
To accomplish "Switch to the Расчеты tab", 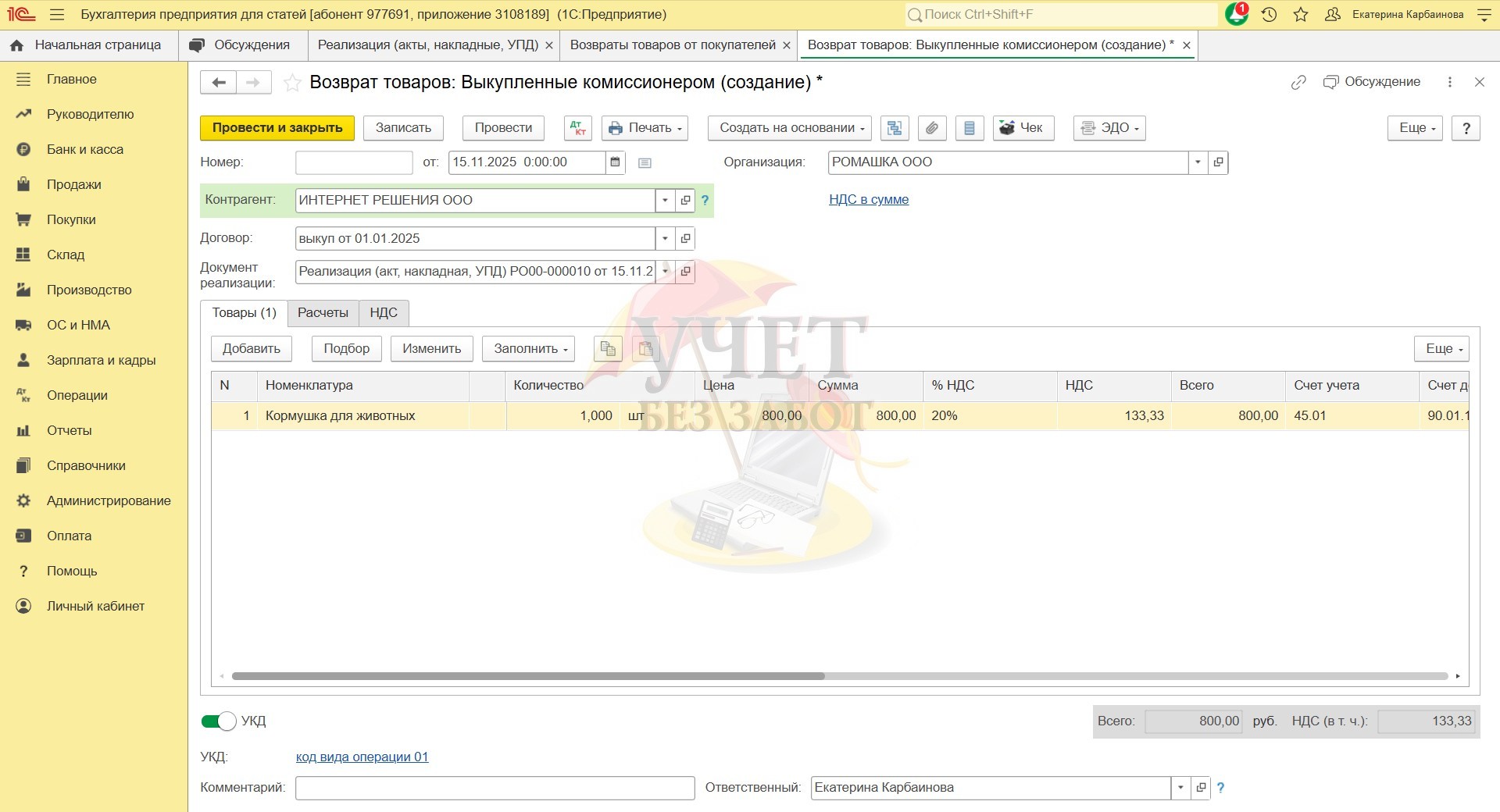I will tap(323, 313).
